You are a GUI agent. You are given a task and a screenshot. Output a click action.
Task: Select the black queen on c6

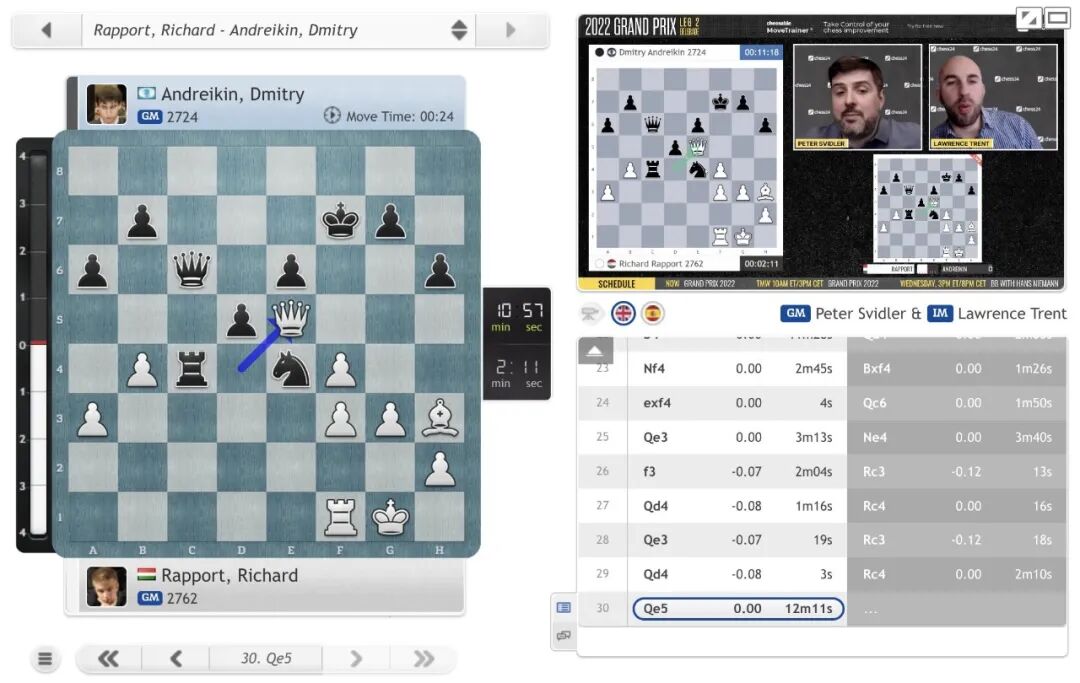point(192,269)
